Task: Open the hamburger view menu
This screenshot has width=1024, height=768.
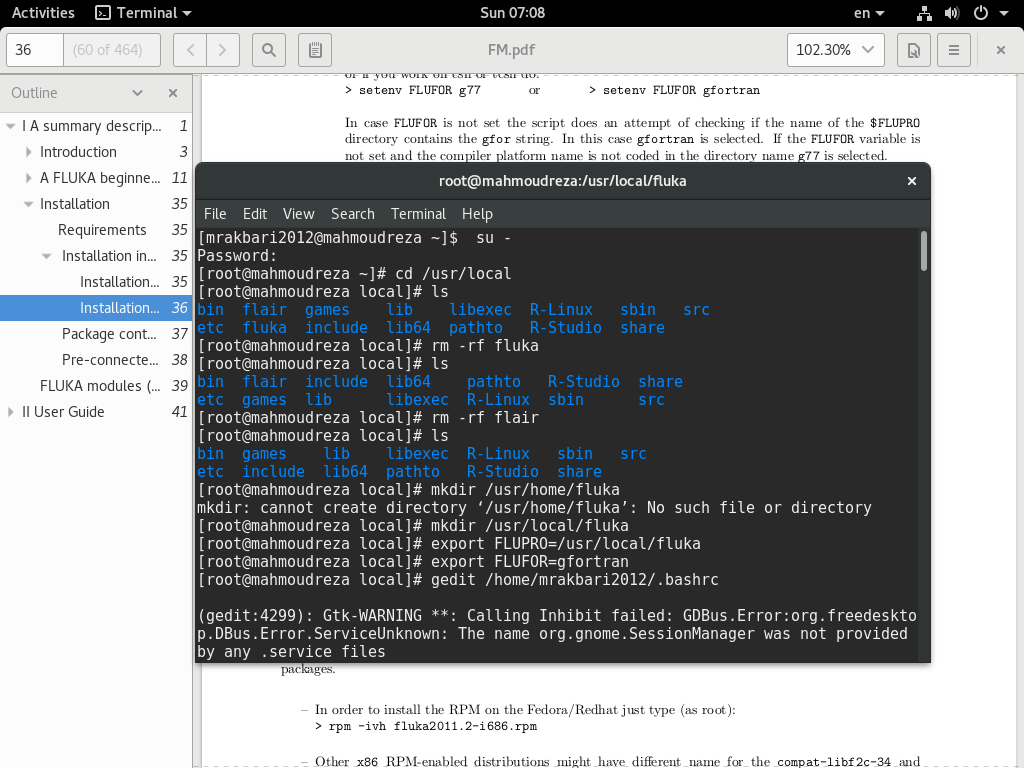Action: [x=953, y=50]
